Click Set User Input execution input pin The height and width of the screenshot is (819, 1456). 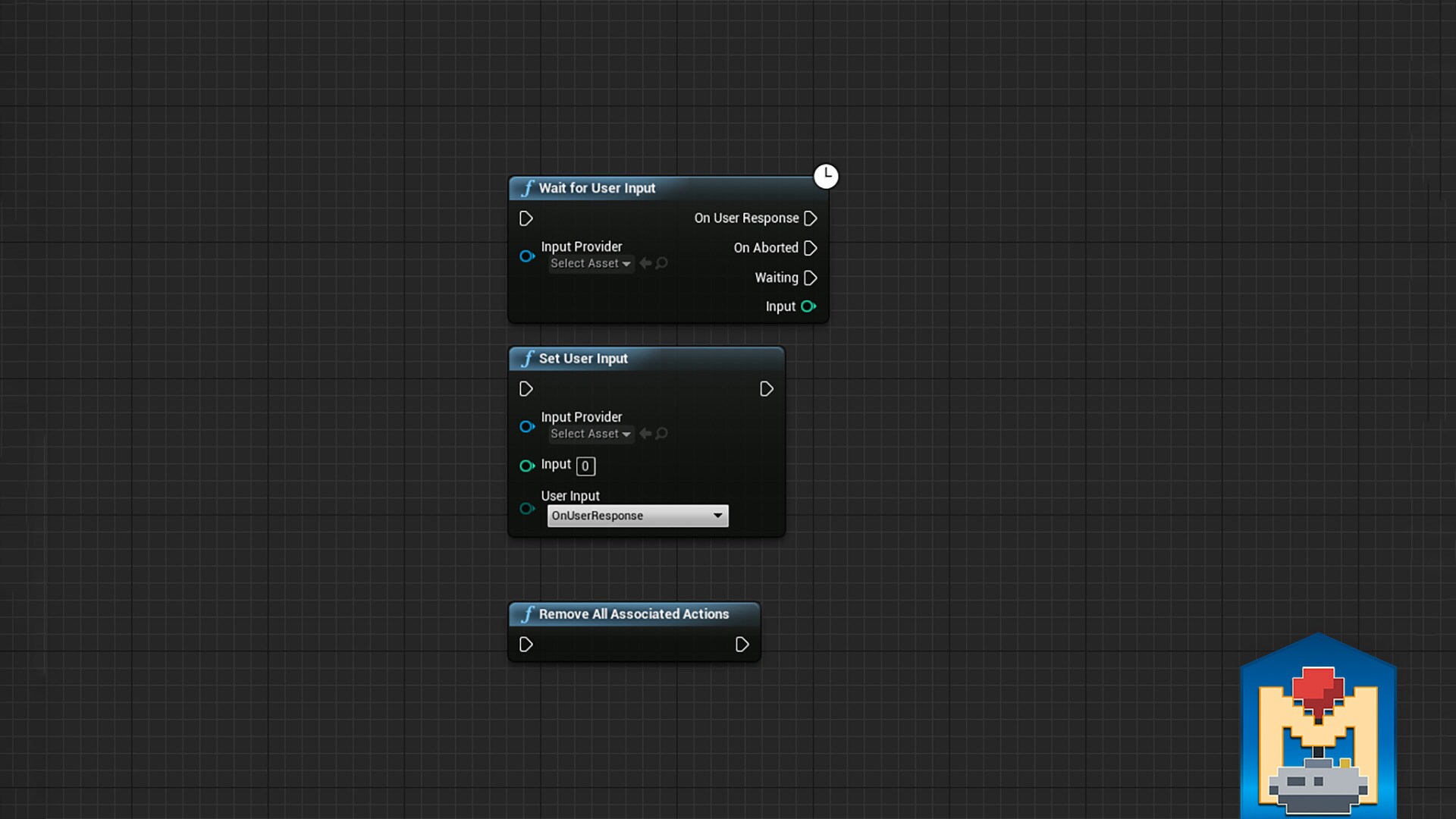click(x=526, y=389)
